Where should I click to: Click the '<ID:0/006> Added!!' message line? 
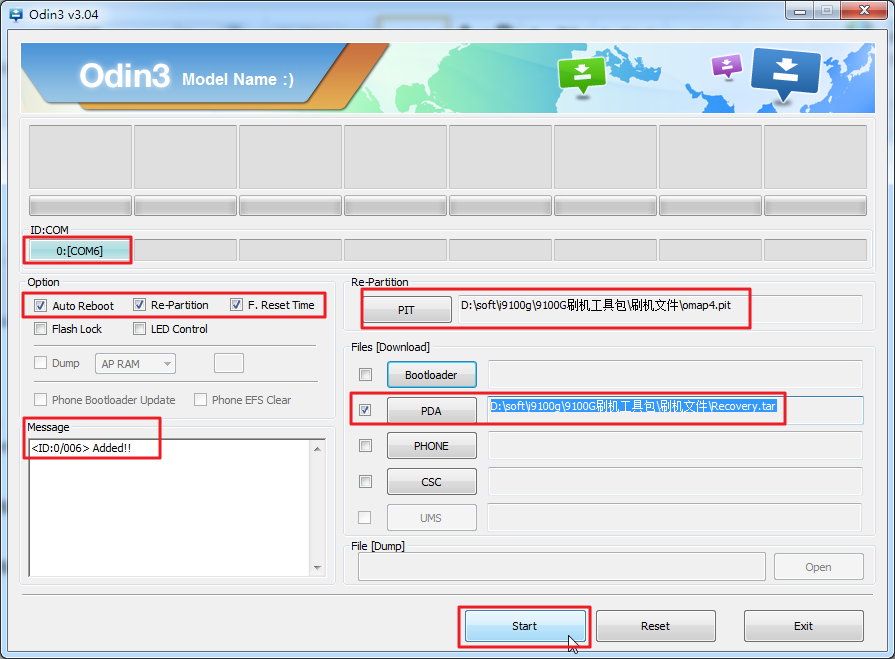point(81,448)
